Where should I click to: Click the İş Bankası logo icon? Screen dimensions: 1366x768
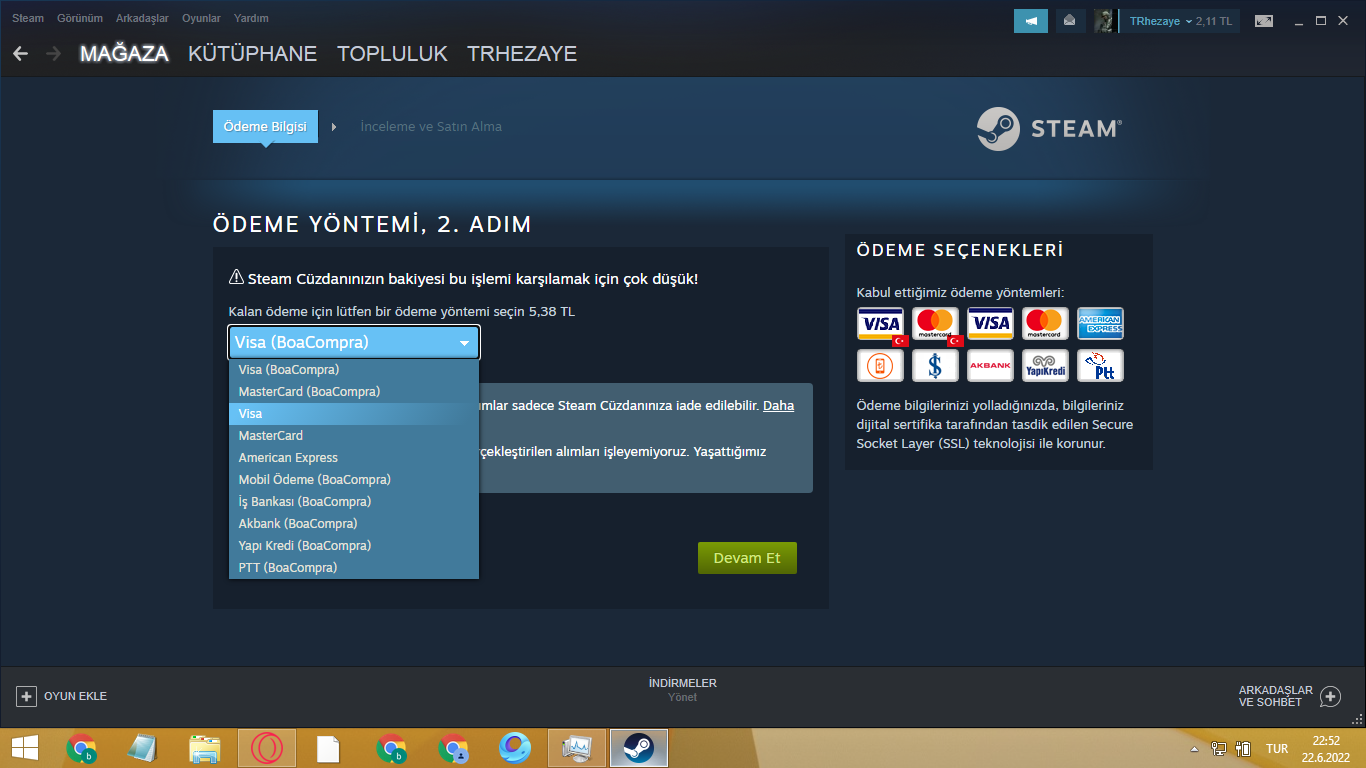pos(935,365)
